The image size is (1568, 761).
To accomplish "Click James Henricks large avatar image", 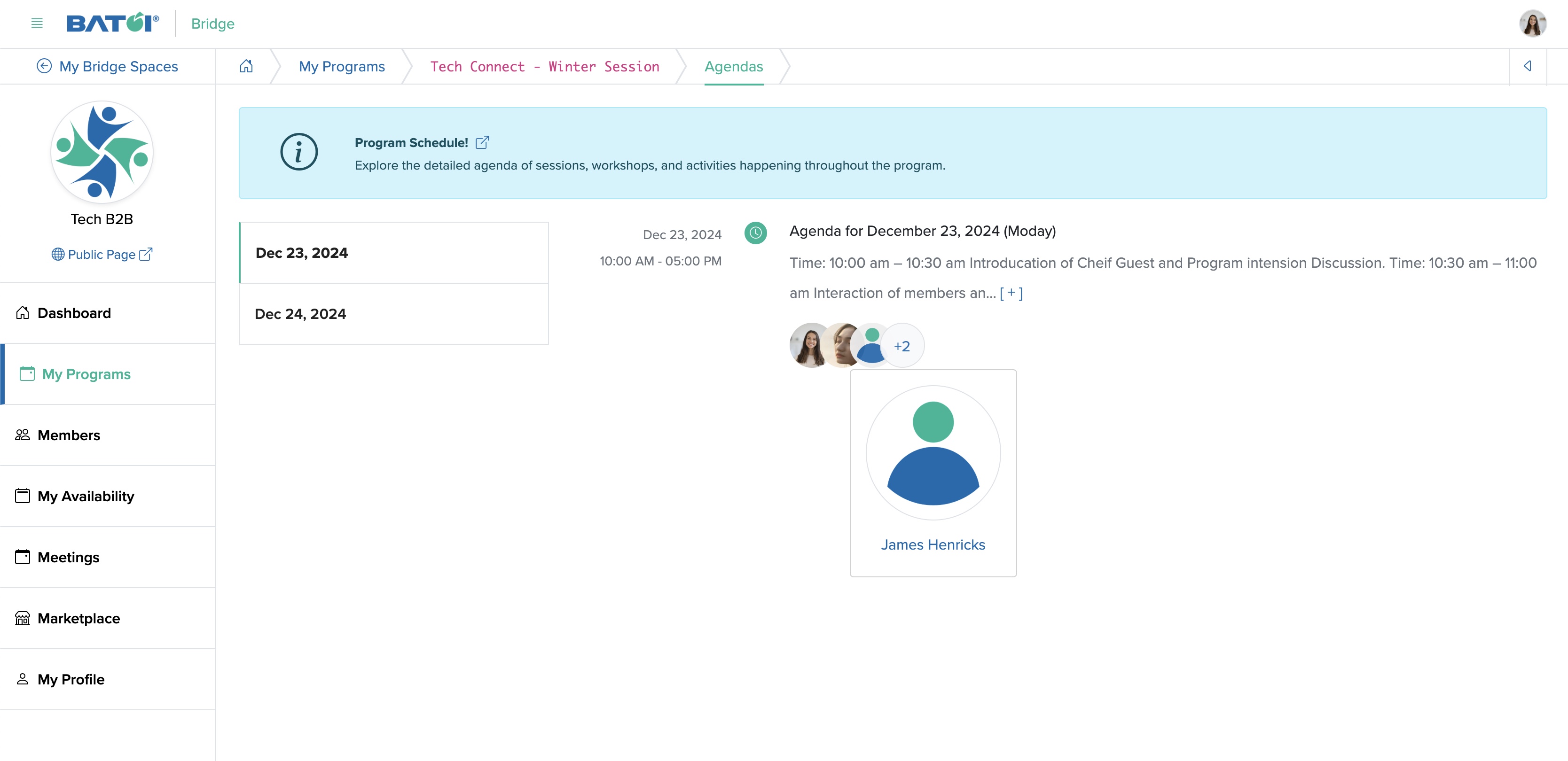I will point(933,452).
